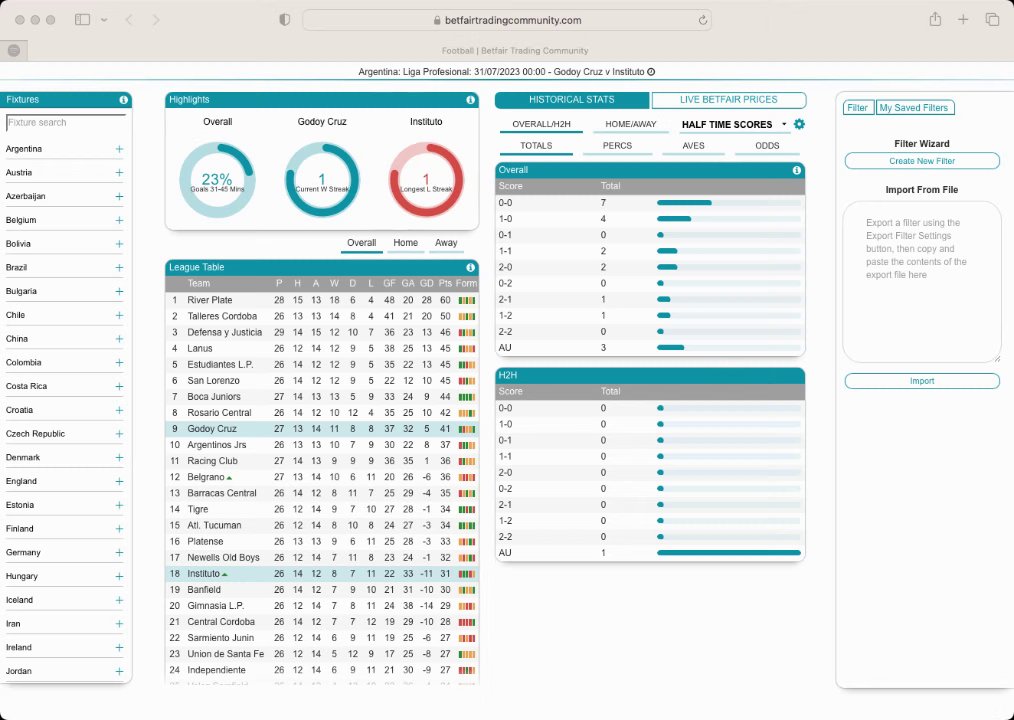Click the 0-0 Overall score bar

(729, 203)
